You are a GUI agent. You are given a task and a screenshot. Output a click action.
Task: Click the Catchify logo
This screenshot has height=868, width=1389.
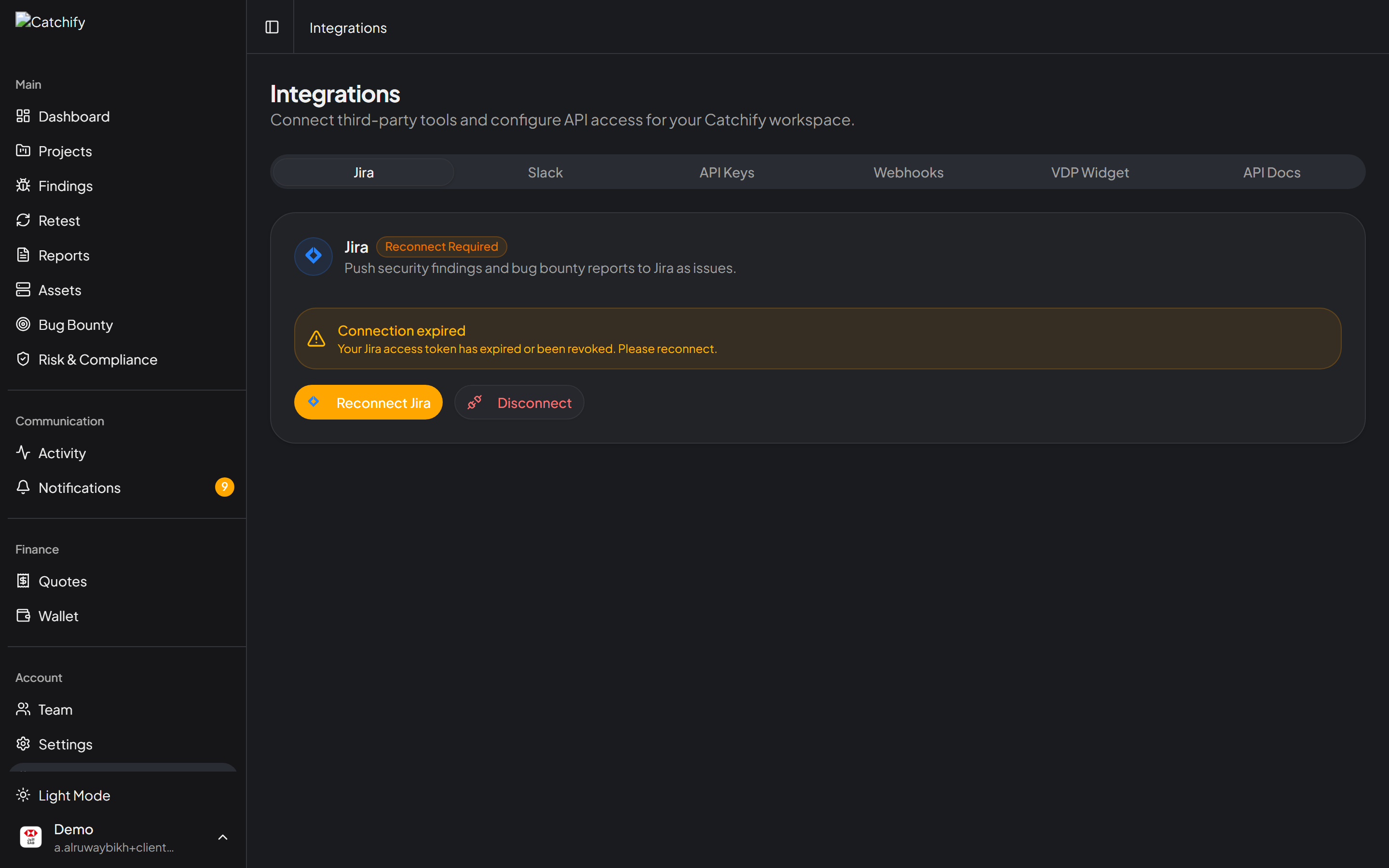(50, 21)
